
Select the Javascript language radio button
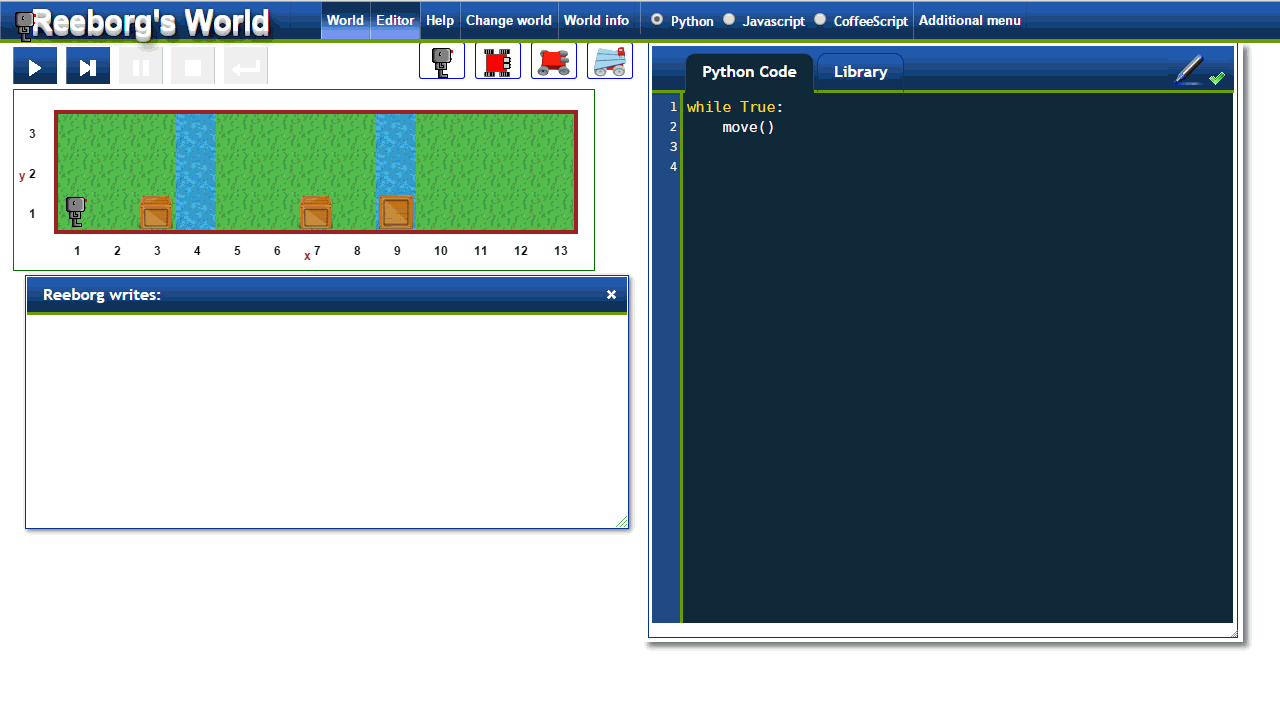tap(729, 19)
